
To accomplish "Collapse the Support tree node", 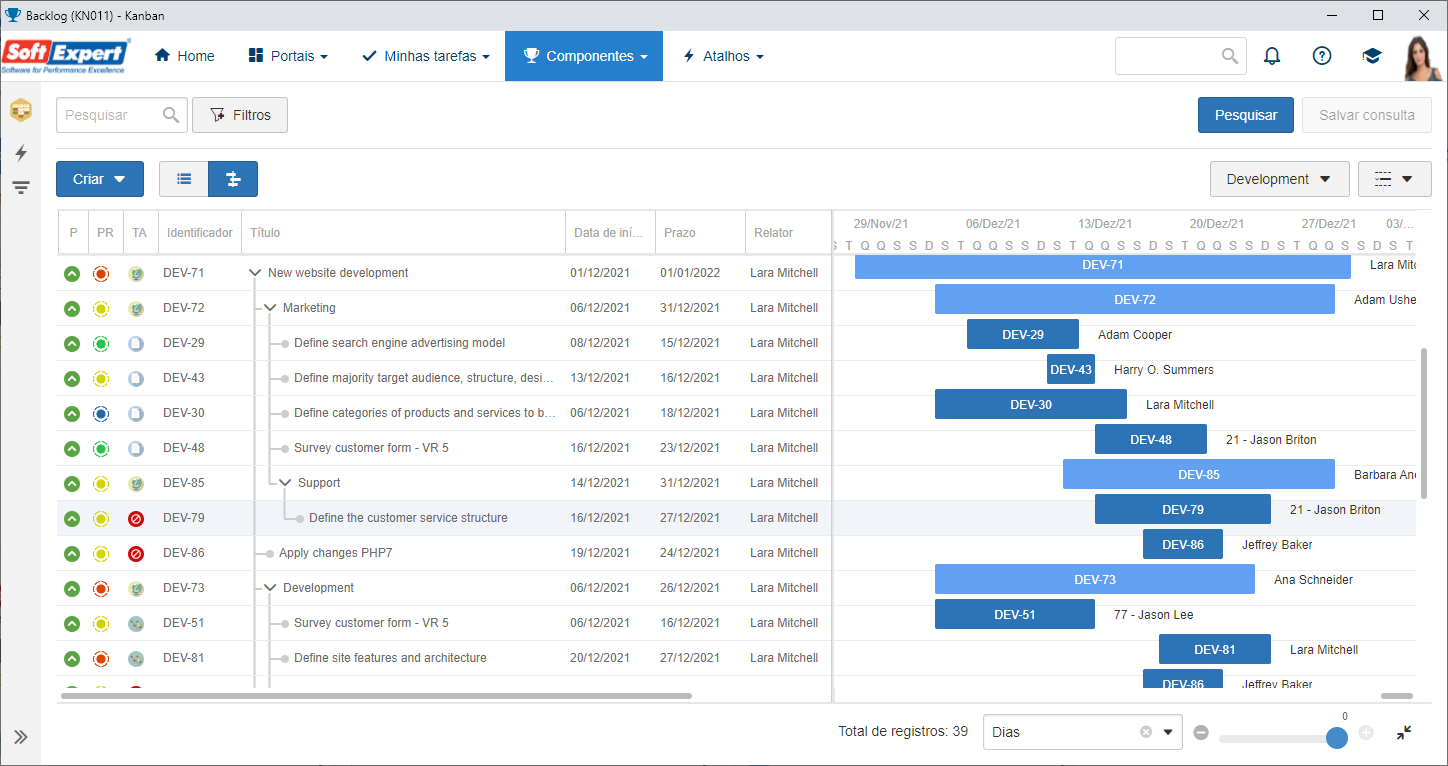I will 285,483.
